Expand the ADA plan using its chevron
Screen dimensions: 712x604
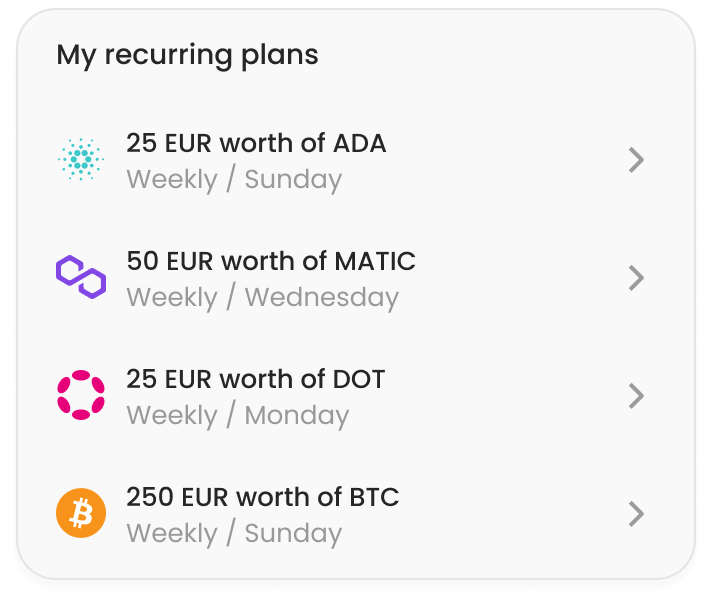pos(636,160)
